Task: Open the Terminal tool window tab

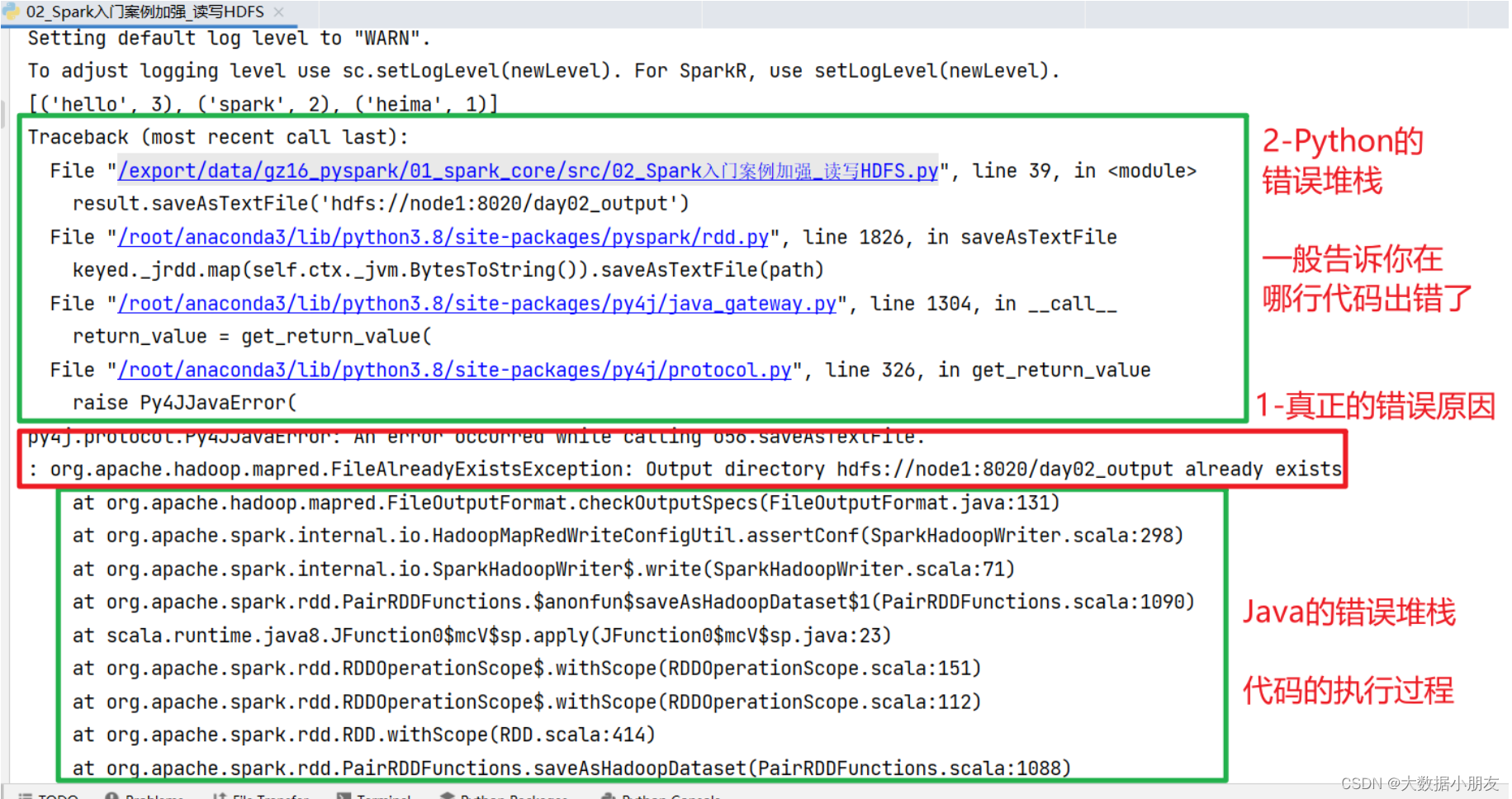Action: click(374, 795)
